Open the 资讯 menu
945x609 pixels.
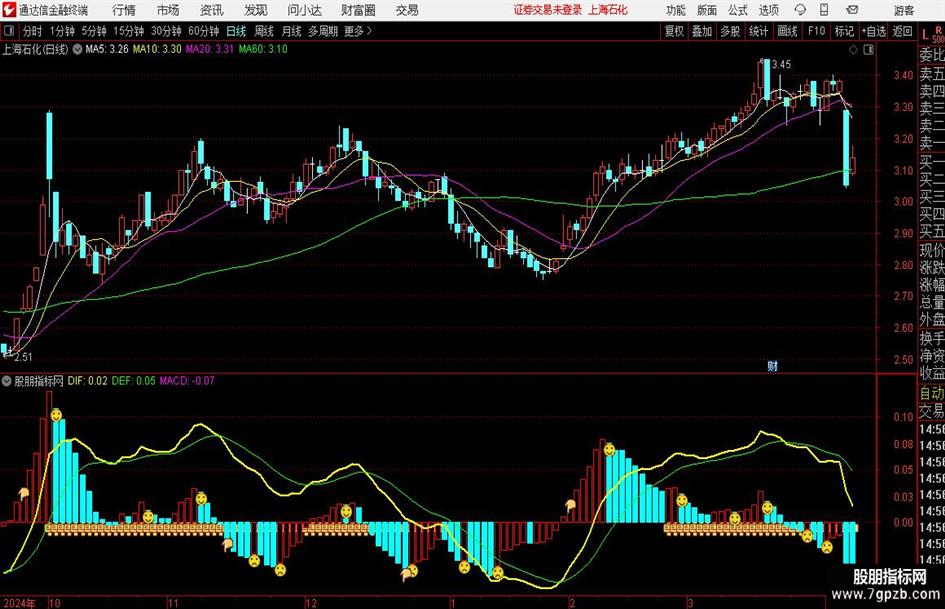point(212,10)
